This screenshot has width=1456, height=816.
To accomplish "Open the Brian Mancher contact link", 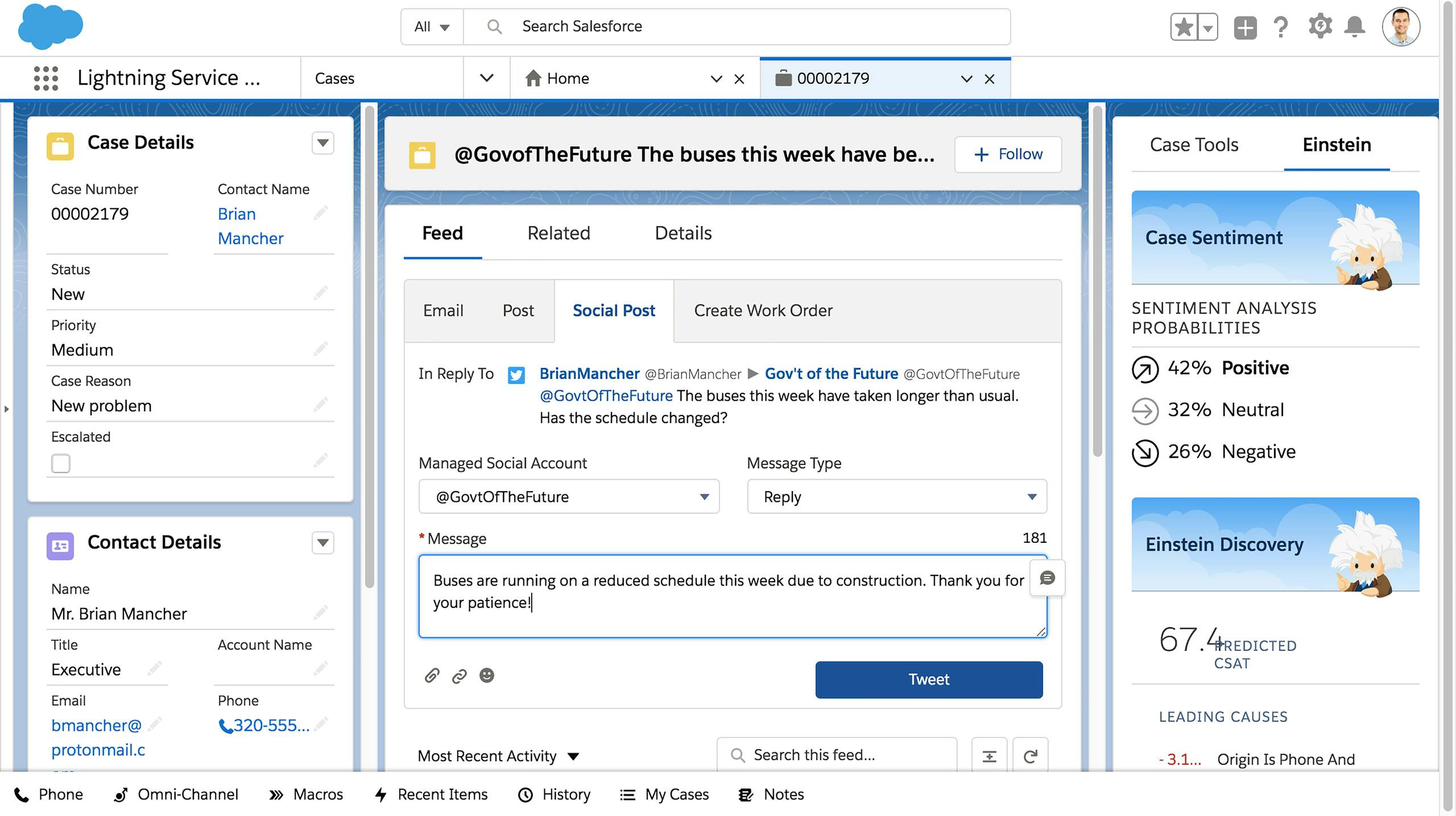I will click(250, 226).
